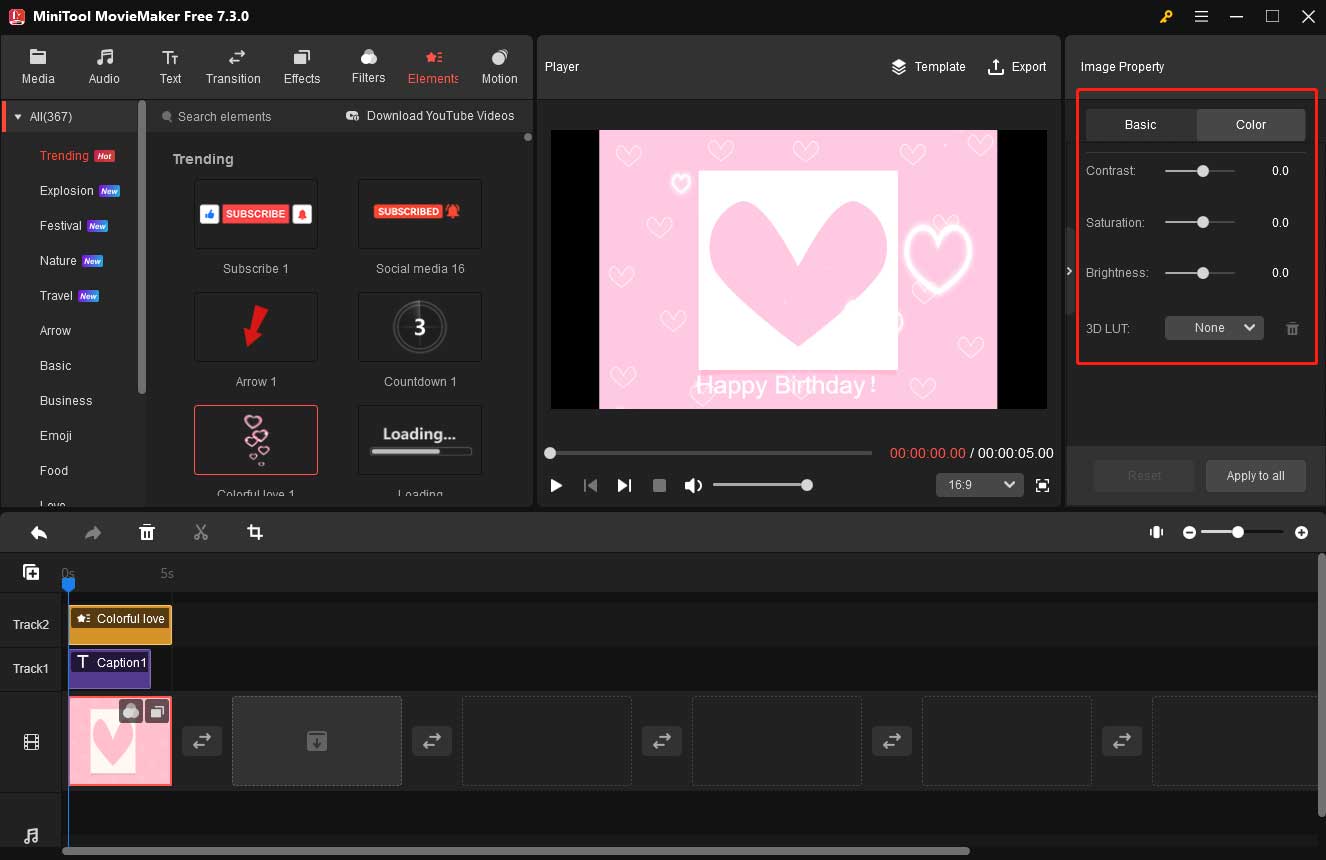Click the playback progress bar
Image resolution: width=1326 pixels, height=860 pixels.
tap(710, 453)
